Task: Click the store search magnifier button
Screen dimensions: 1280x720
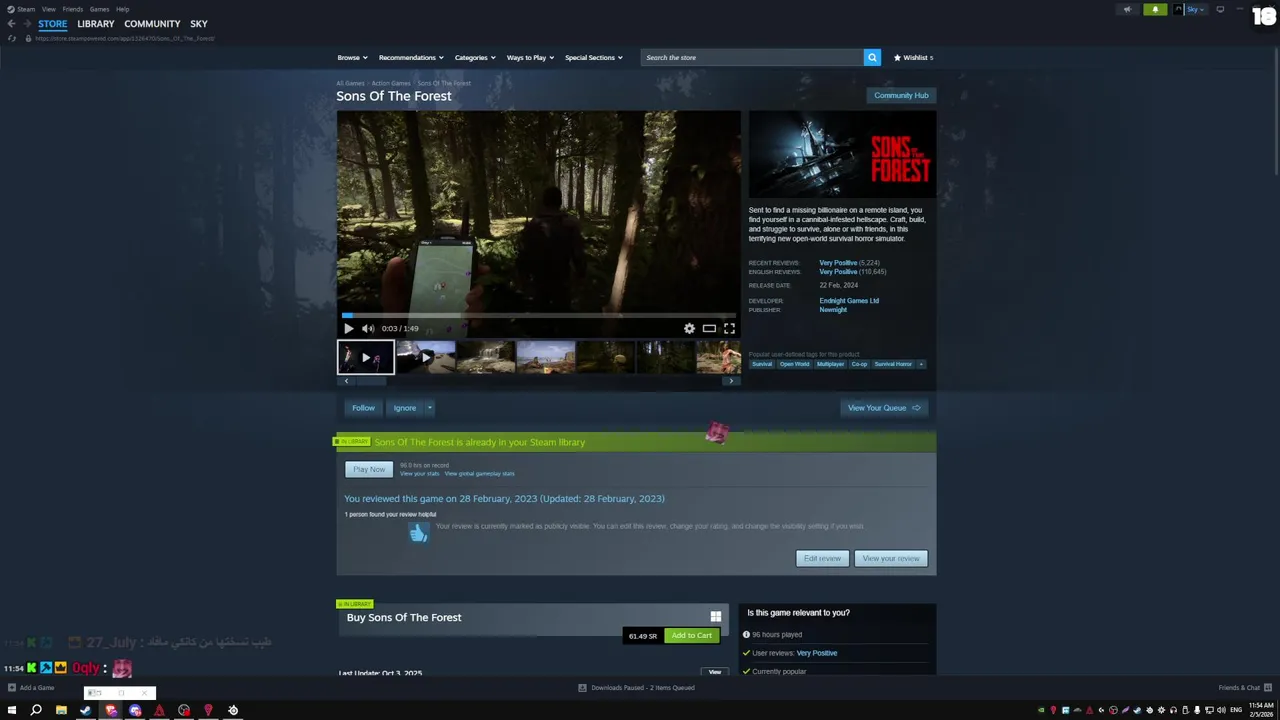Action: coord(872,57)
